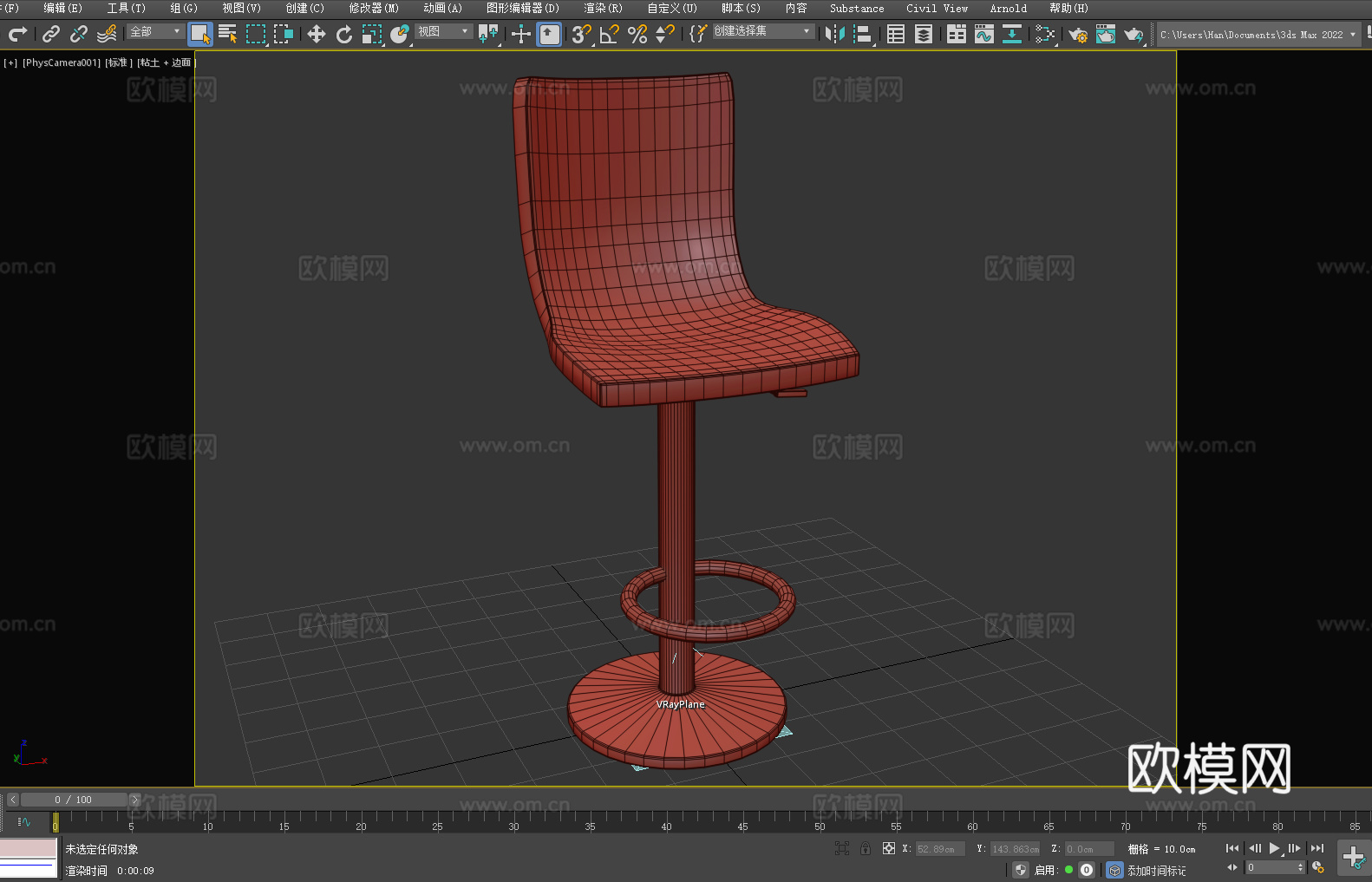This screenshot has width=1372, height=882.
Task: Select the Link objects tool
Action: click(x=51, y=34)
